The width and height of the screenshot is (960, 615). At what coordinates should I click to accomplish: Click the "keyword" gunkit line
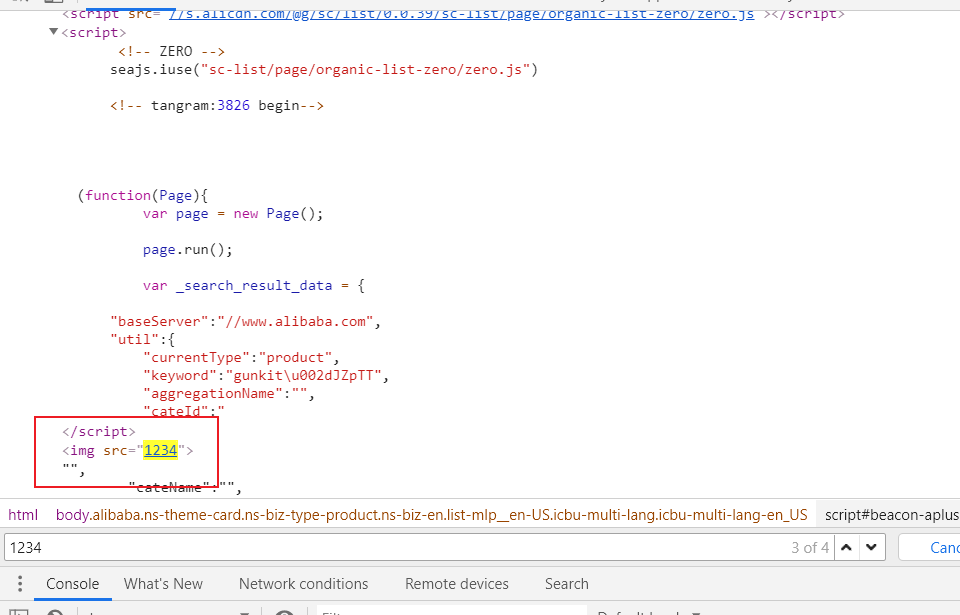pos(266,375)
